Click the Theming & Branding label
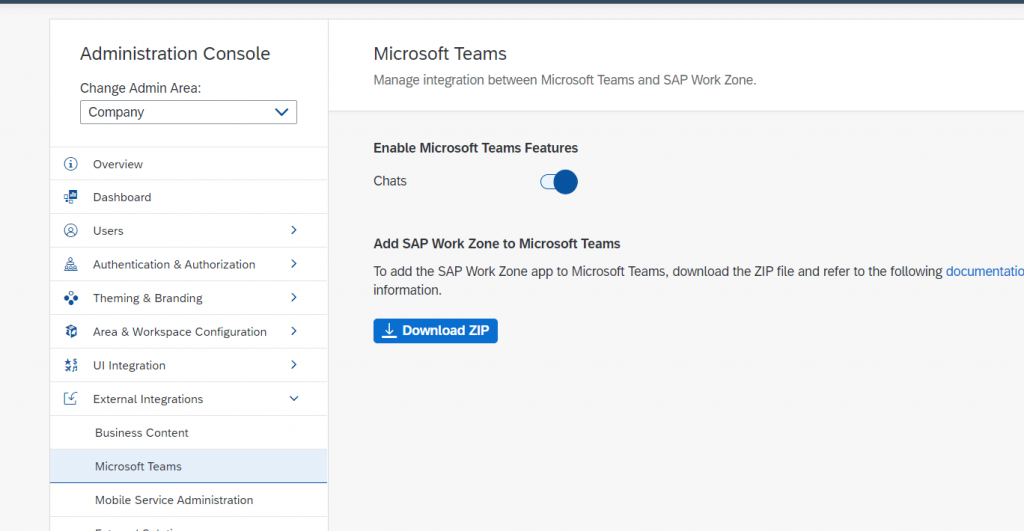 point(148,298)
